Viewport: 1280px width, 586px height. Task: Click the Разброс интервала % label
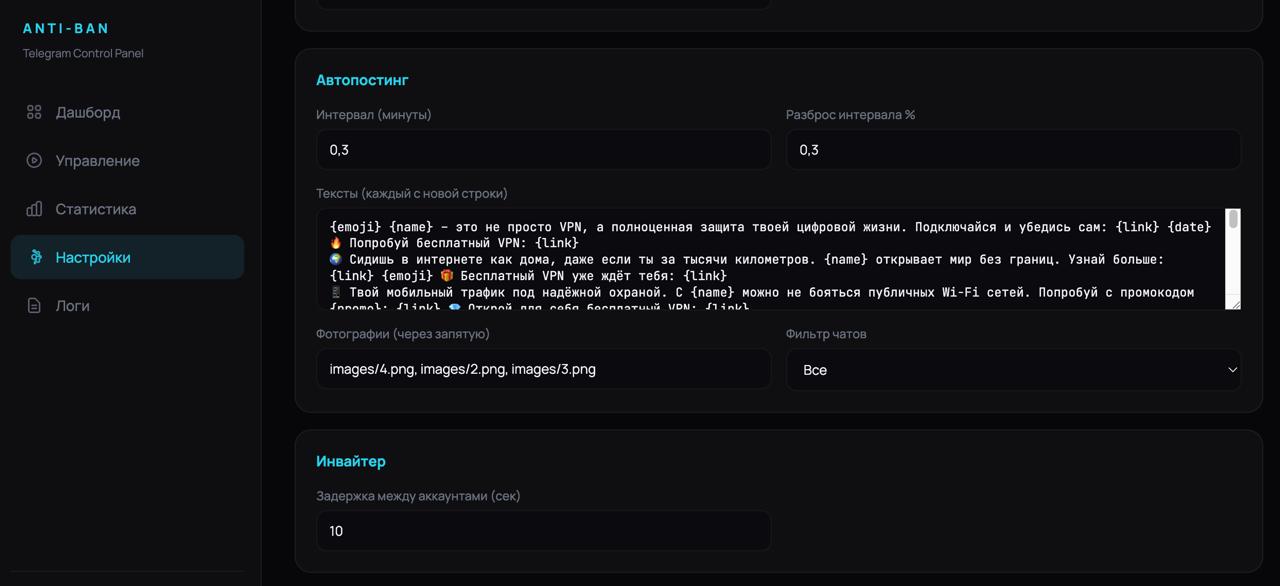tap(851, 115)
